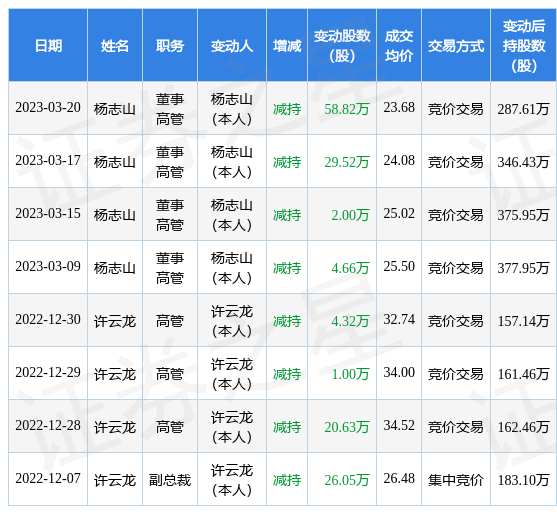
Task: Click the 日期 column header
Action: click(48, 46)
